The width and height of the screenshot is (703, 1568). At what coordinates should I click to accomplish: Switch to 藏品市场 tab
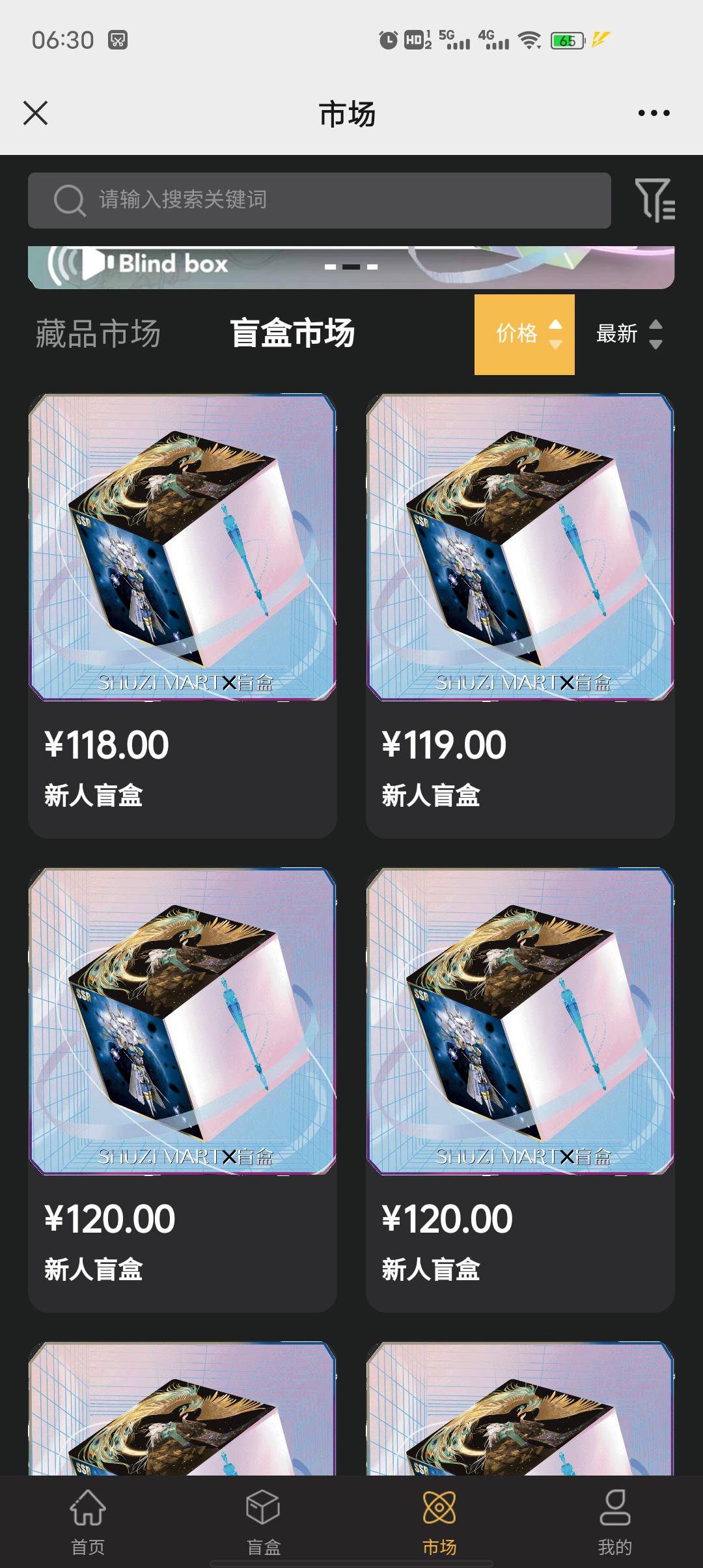98,333
